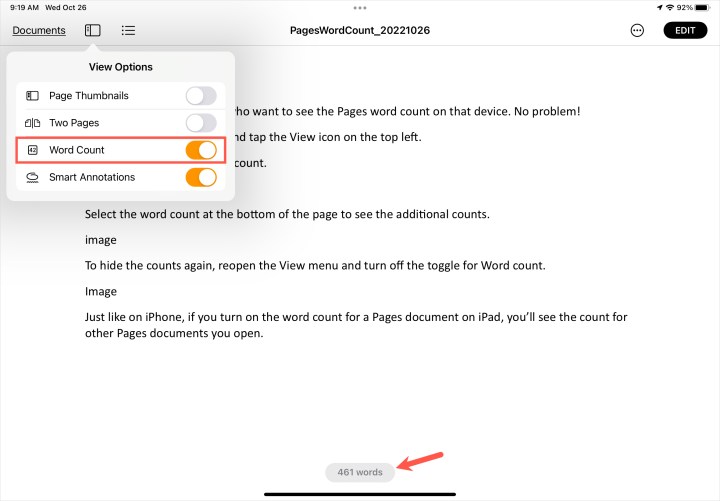Tap the battery indicator in status bar
Image resolution: width=720 pixels, height=501 pixels.
pos(703,7)
